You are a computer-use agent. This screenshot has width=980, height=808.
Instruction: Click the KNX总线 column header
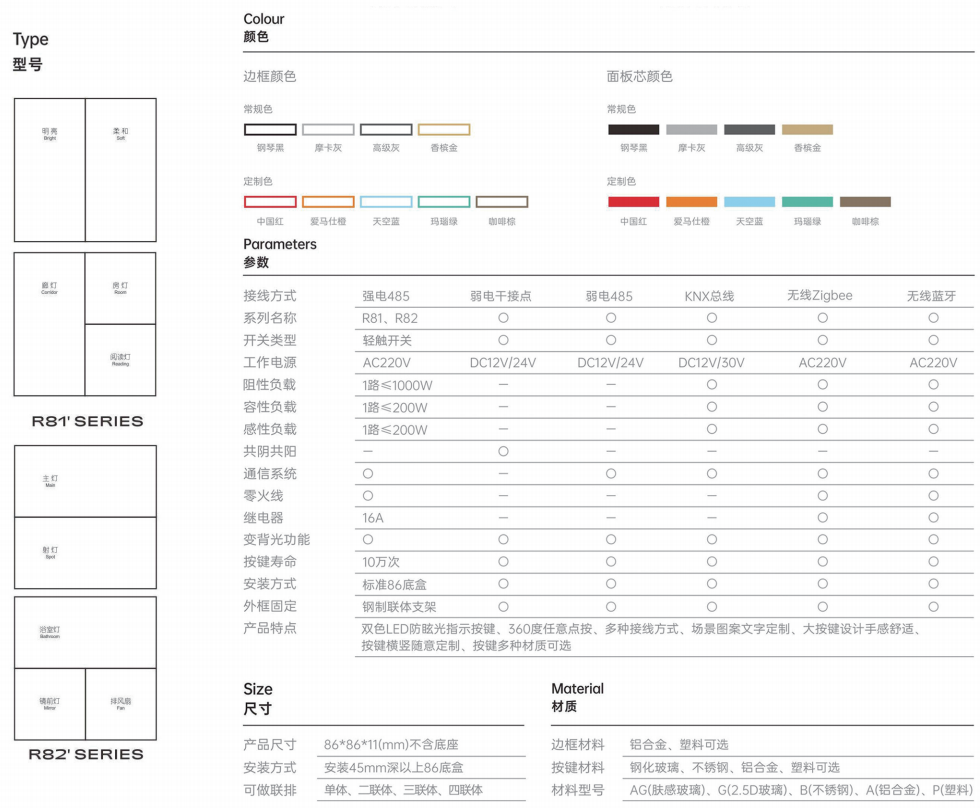coord(710,296)
